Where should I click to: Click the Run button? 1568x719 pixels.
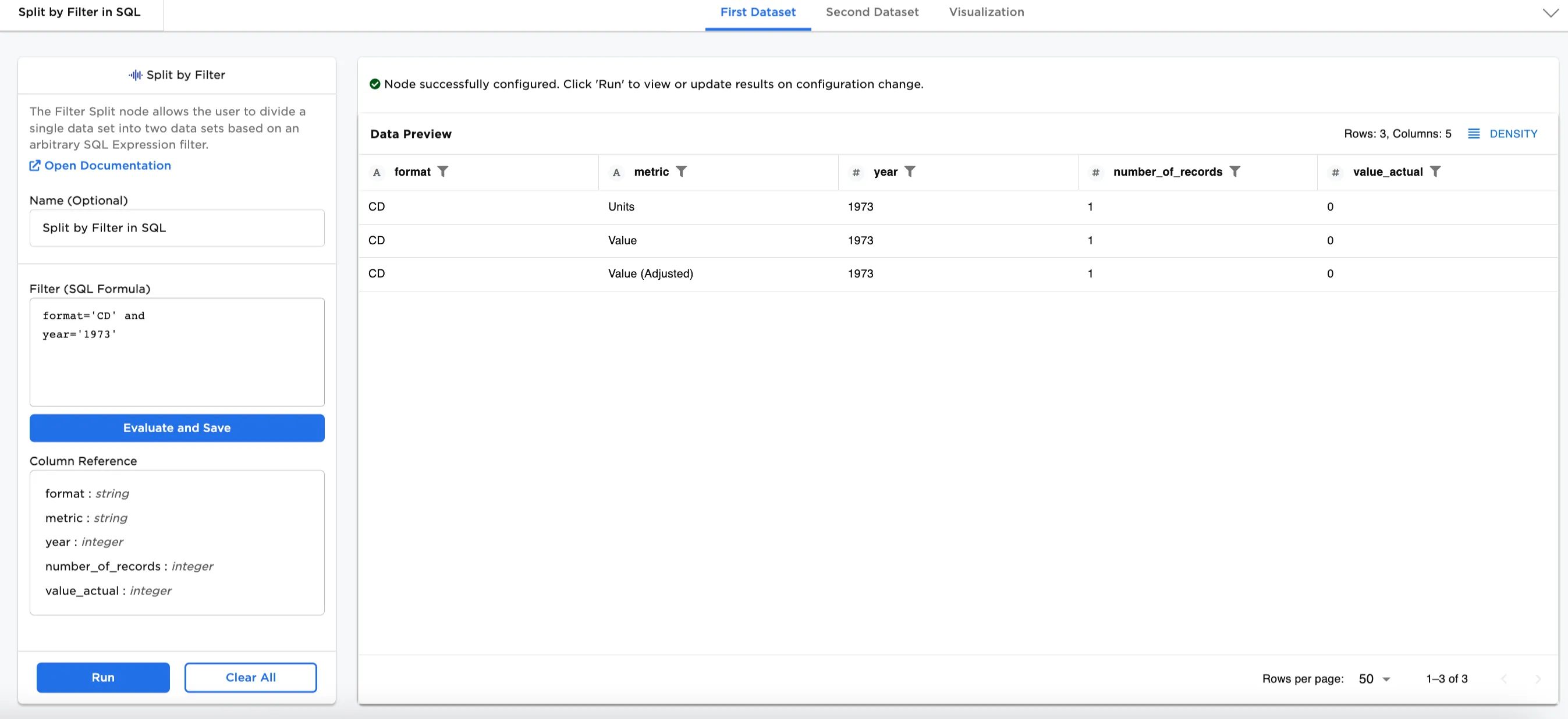(102, 677)
